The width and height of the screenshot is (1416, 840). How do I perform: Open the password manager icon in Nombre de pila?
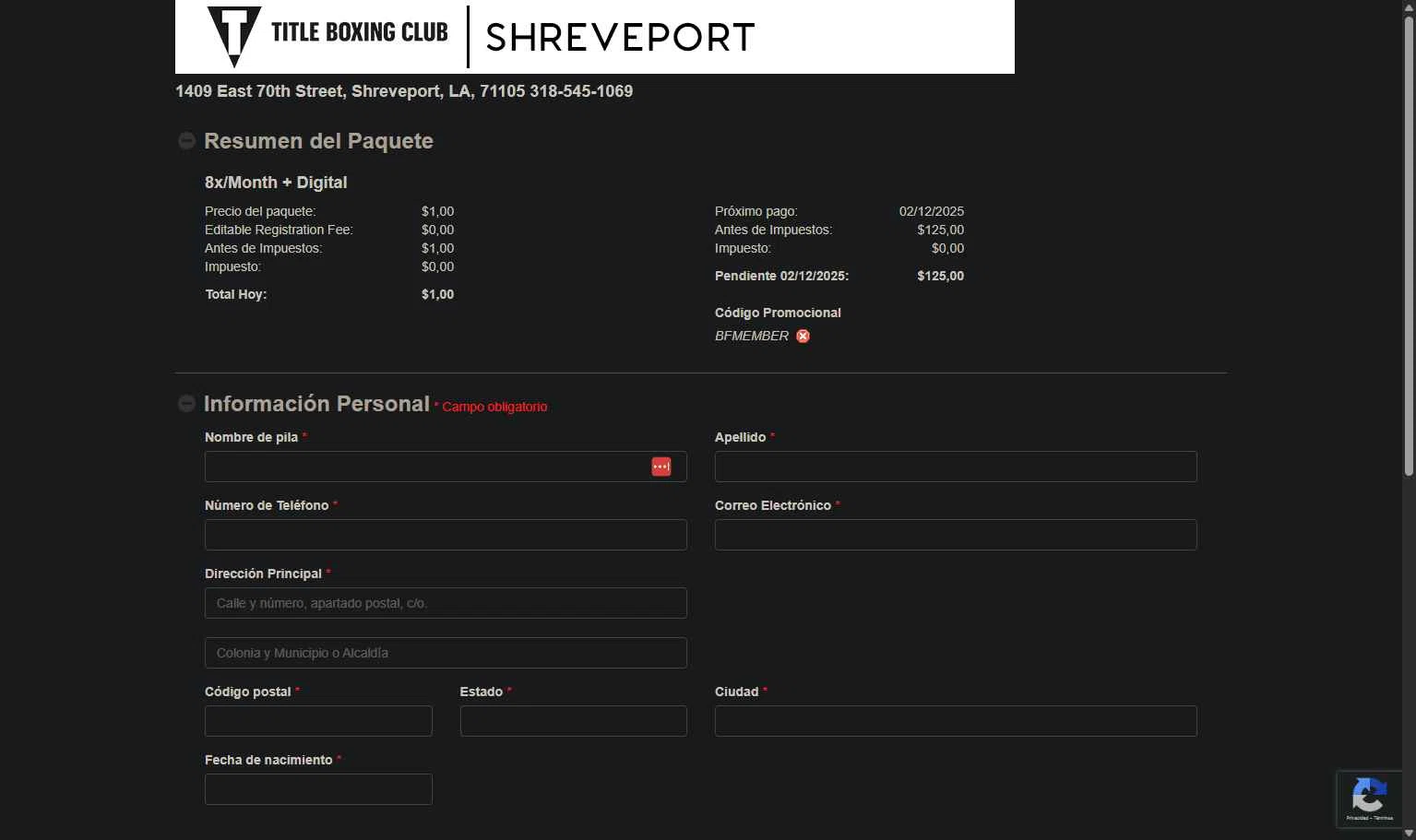[x=661, y=467]
